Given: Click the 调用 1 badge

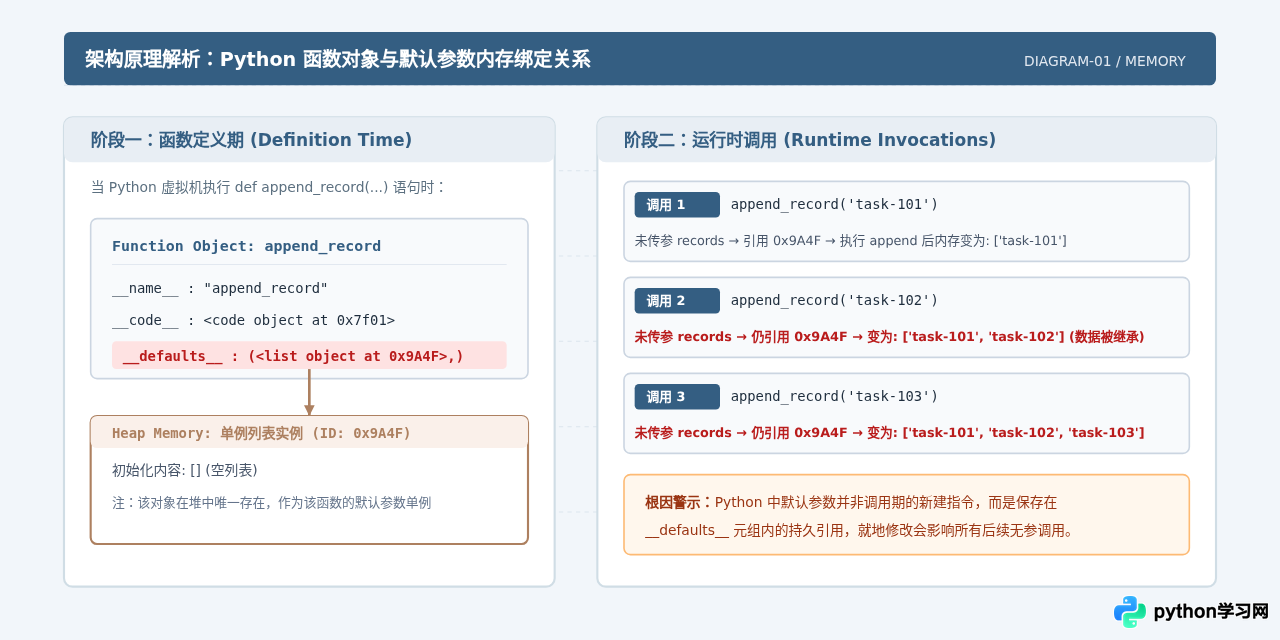Looking at the screenshot, I should 677,205.
